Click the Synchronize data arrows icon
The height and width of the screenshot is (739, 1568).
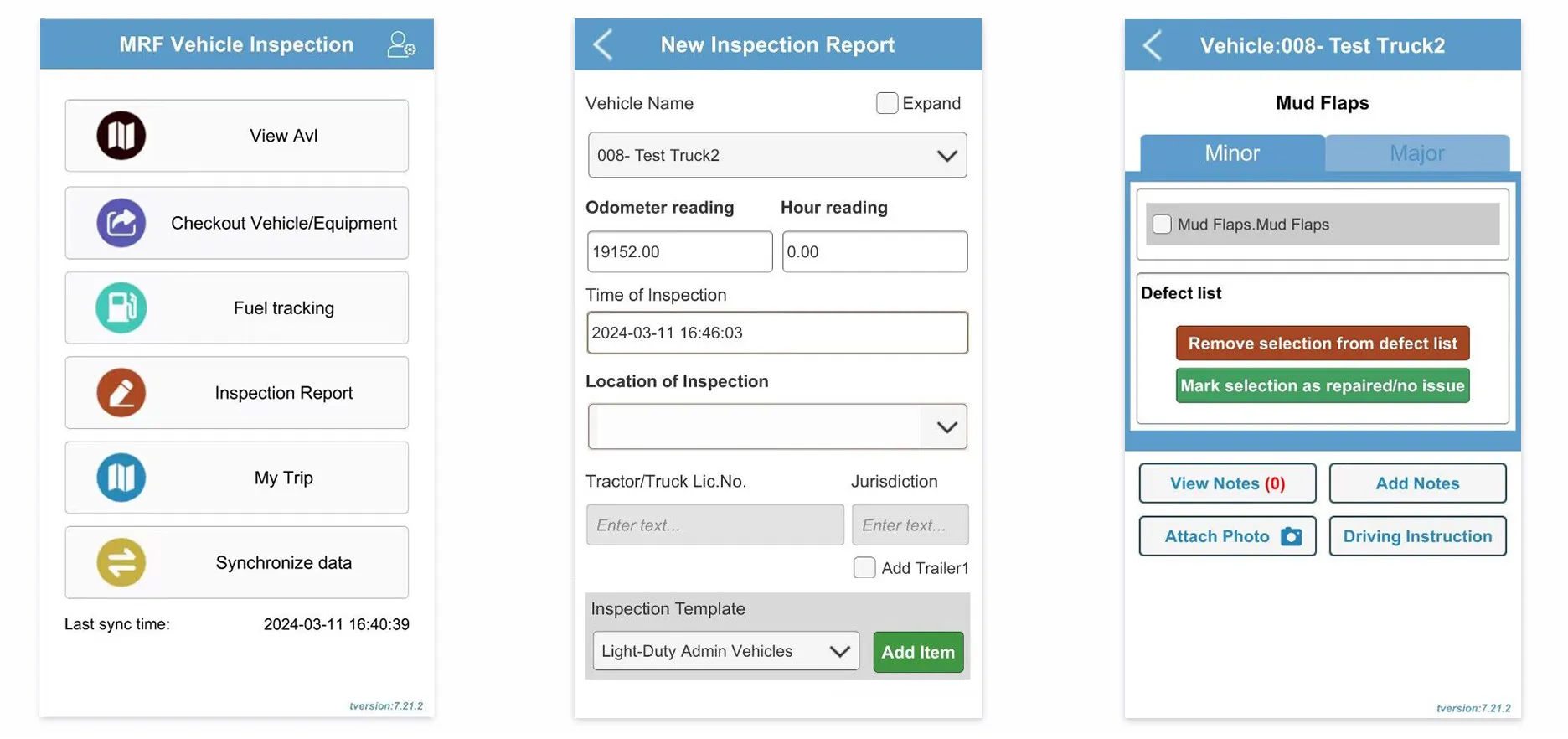click(x=121, y=562)
